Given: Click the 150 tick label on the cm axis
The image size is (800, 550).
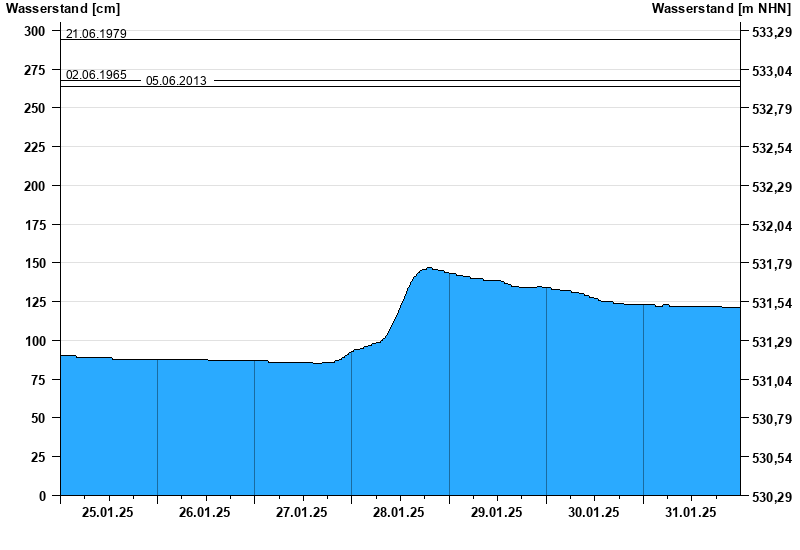Looking at the screenshot, I should point(35,263).
